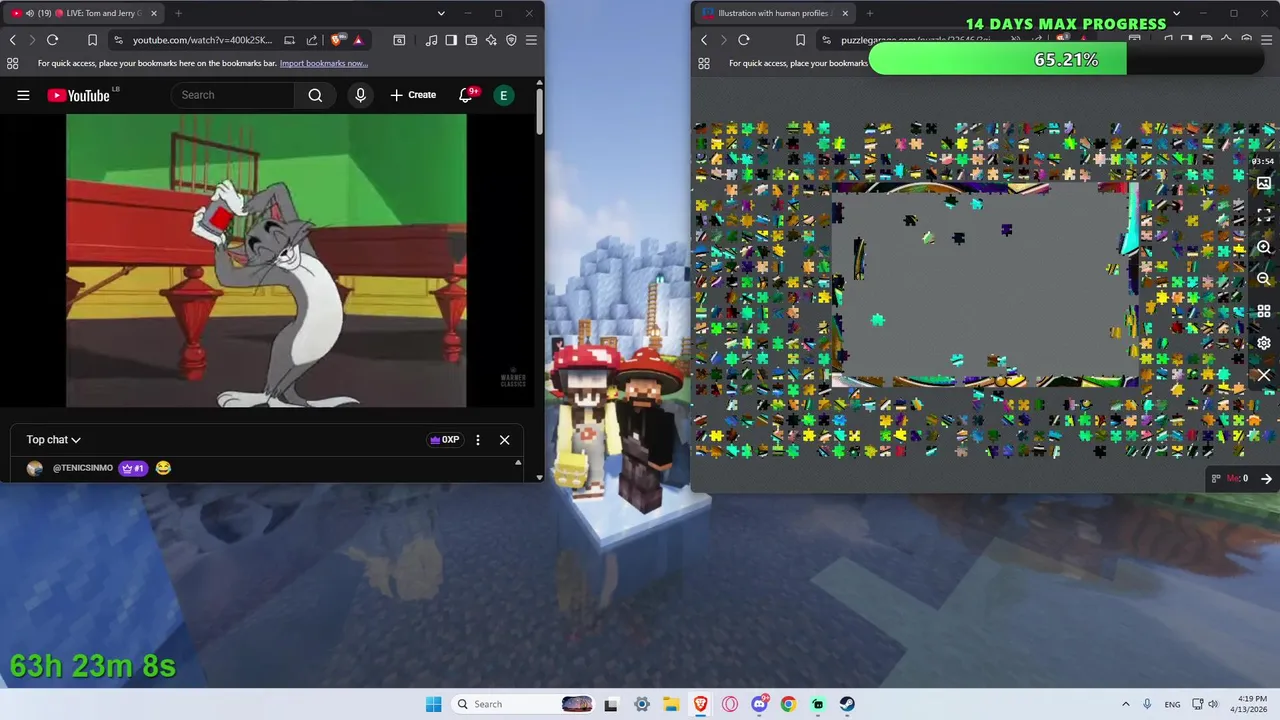The image size is (1280, 720).
Task: Expand the Top chat dropdown
Action: tap(53, 440)
